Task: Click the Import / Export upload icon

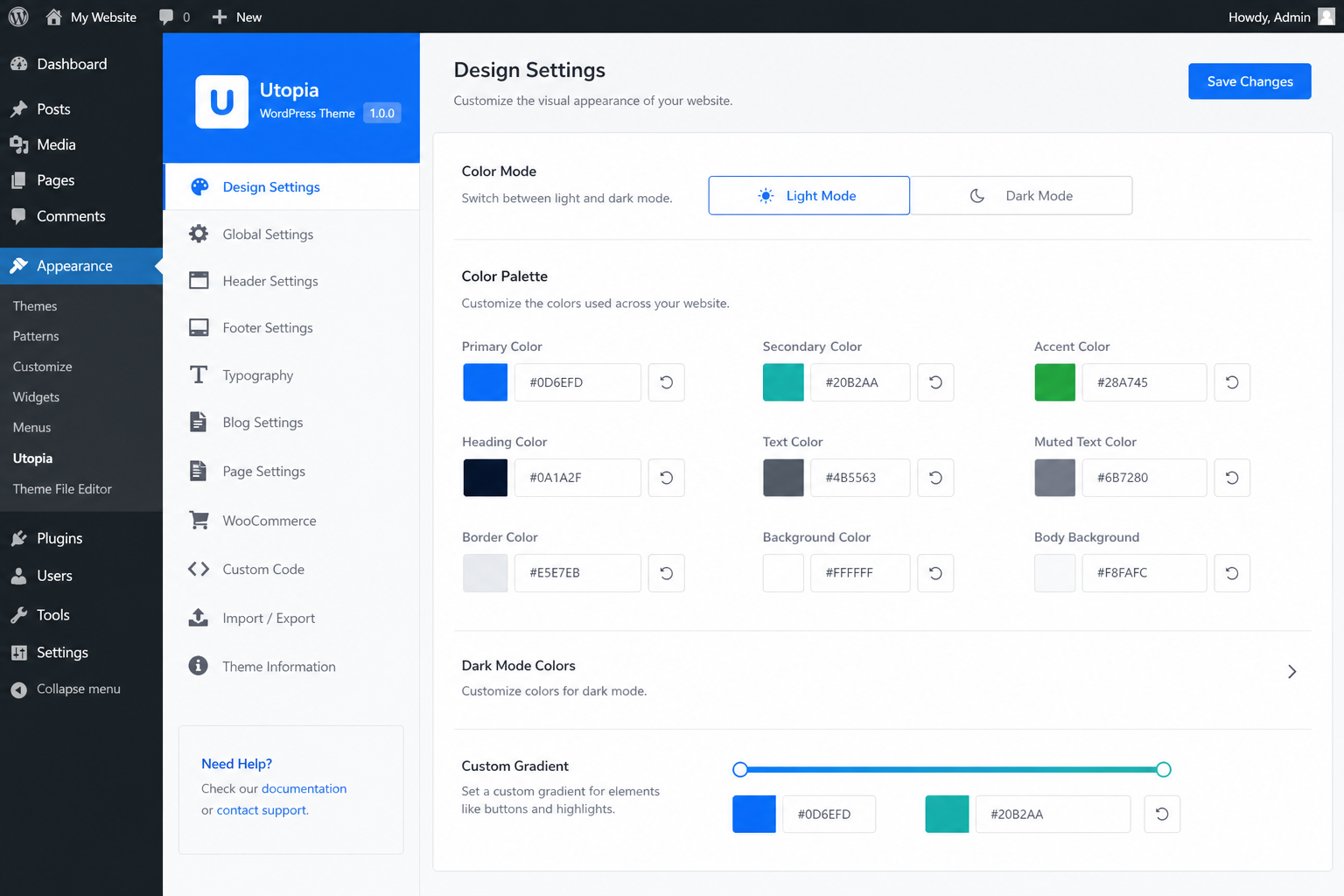Action: click(x=199, y=618)
